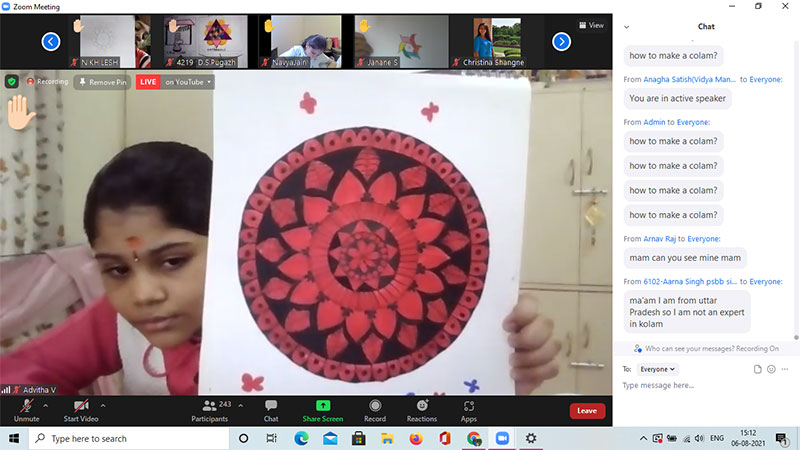Open more chat options (three dots)
This screenshot has height=450, width=800.
tap(785, 369)
